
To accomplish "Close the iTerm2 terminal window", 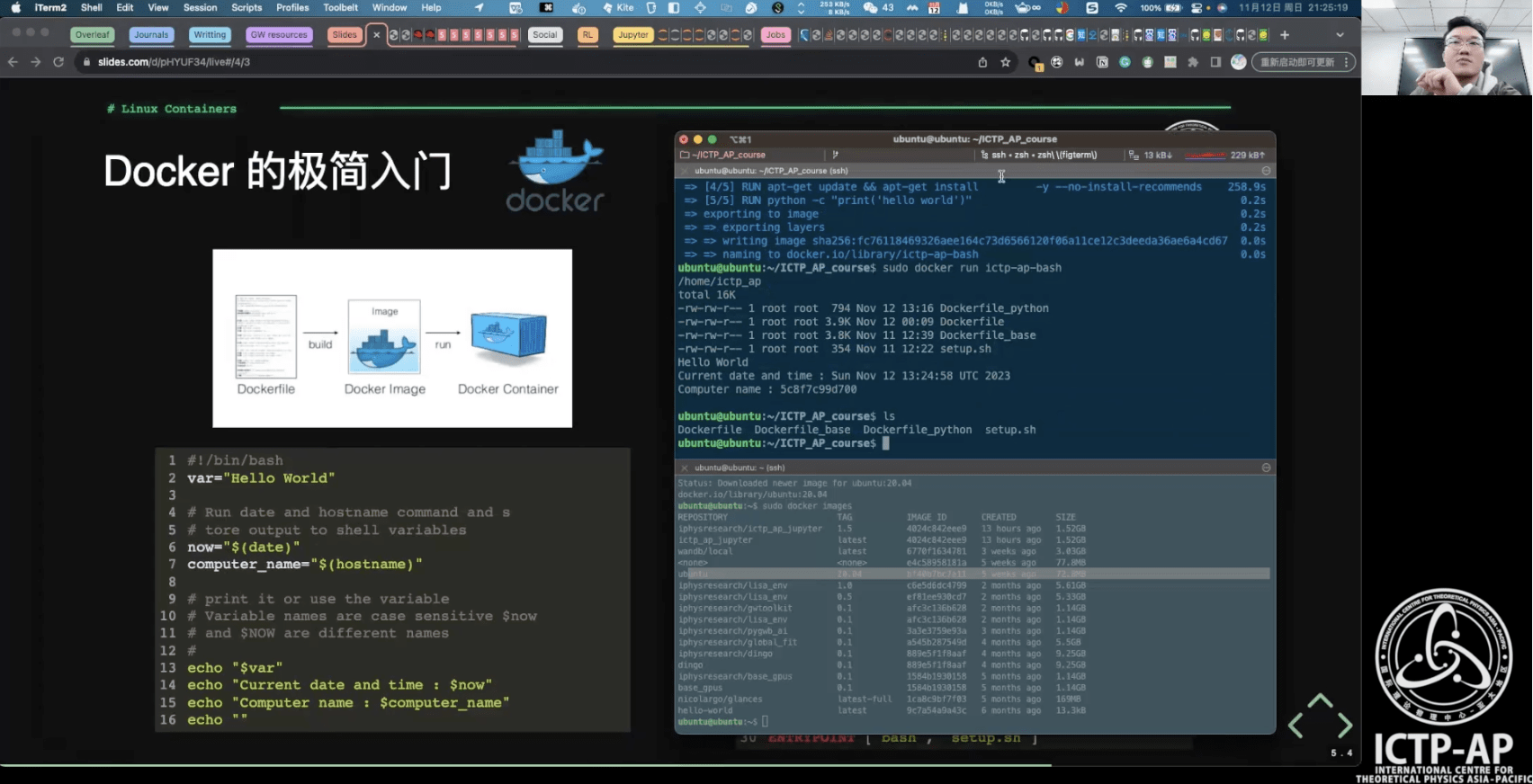I will point(684,139).
